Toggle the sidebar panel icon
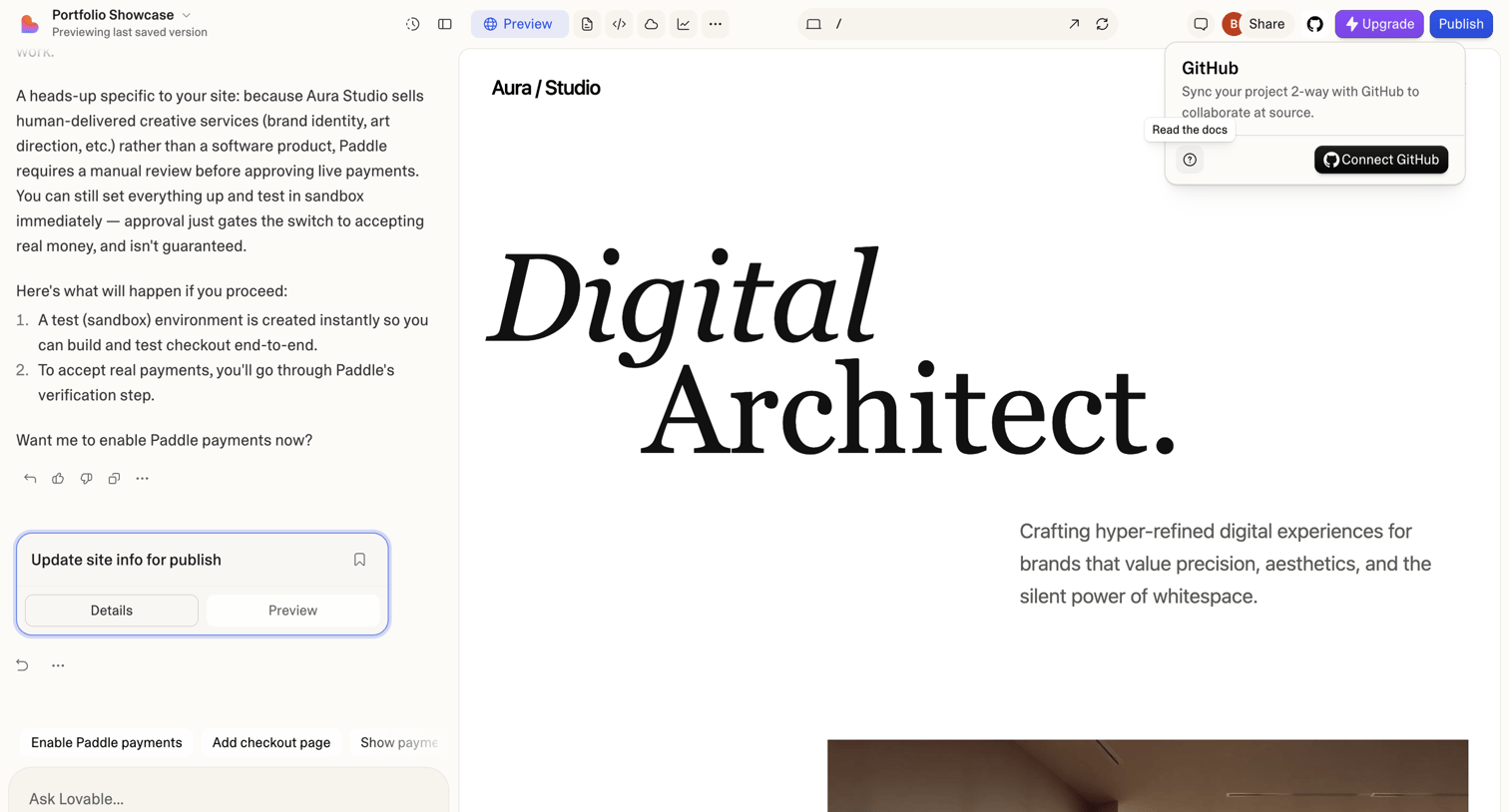 coord(445,24)
